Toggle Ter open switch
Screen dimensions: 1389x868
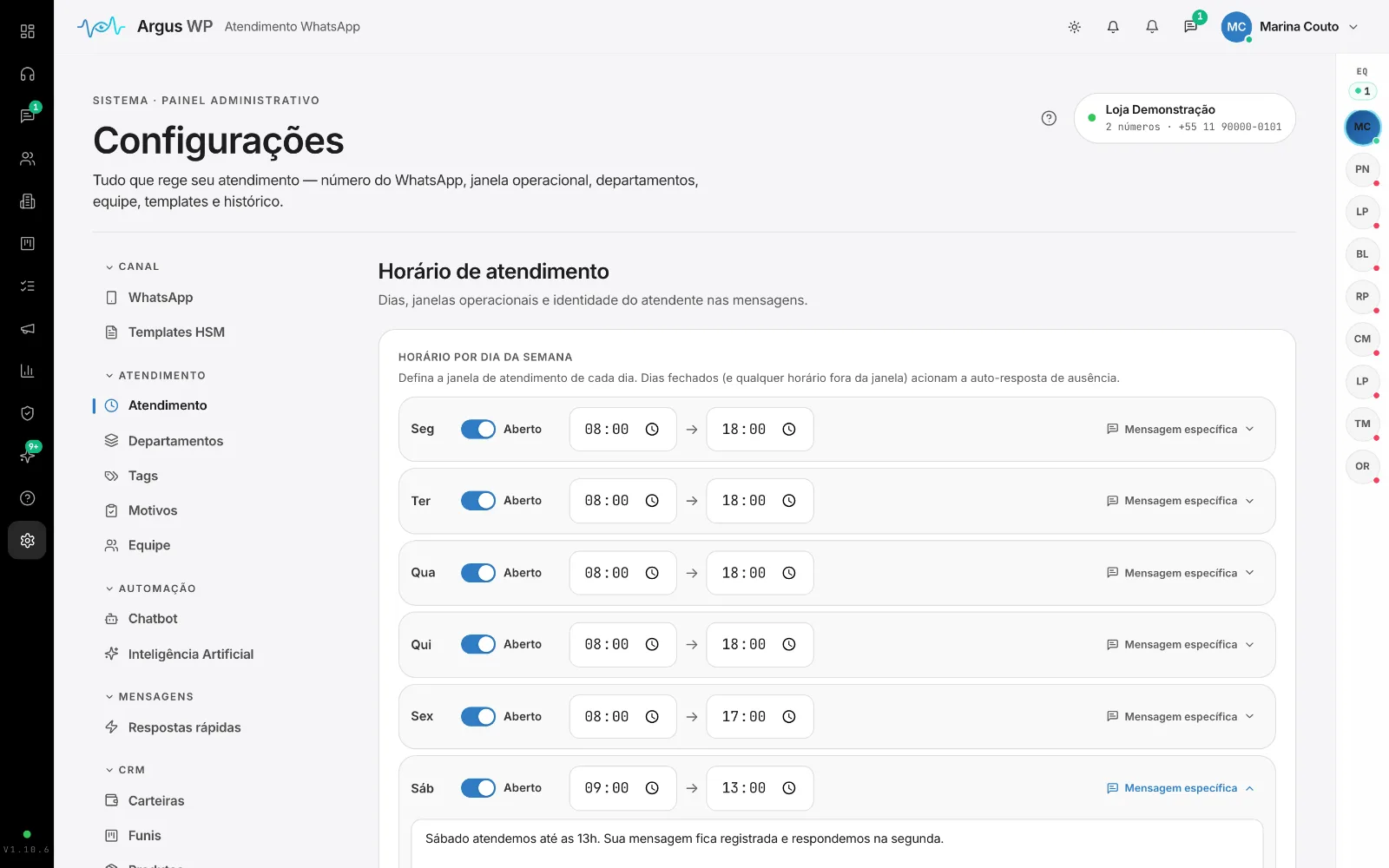[x=478, y=501]
